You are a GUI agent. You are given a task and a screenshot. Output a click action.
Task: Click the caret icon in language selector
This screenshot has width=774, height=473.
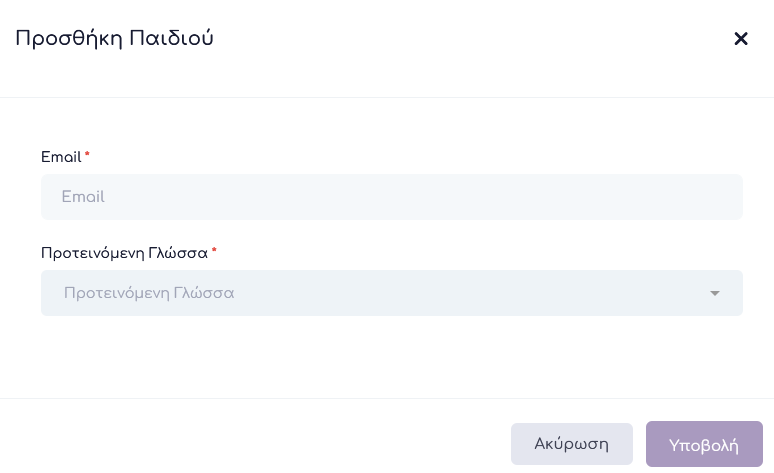coord(714,293)
